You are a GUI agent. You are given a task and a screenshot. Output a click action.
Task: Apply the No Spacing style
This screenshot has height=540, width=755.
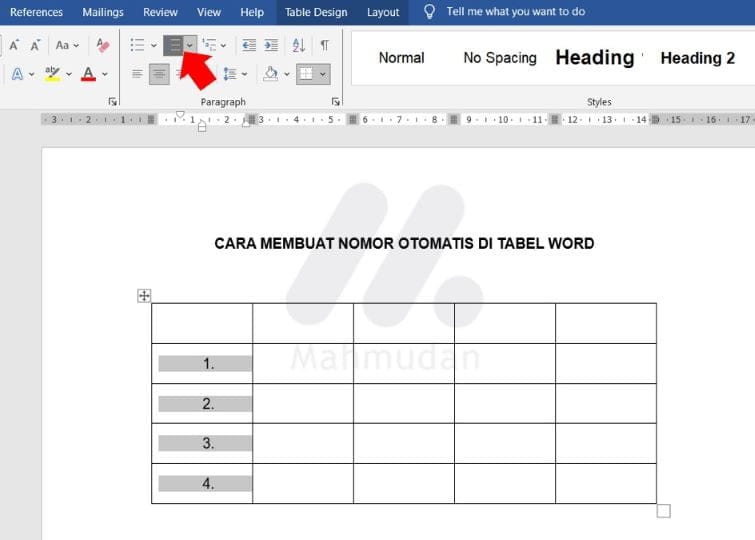tap(499, 58)
